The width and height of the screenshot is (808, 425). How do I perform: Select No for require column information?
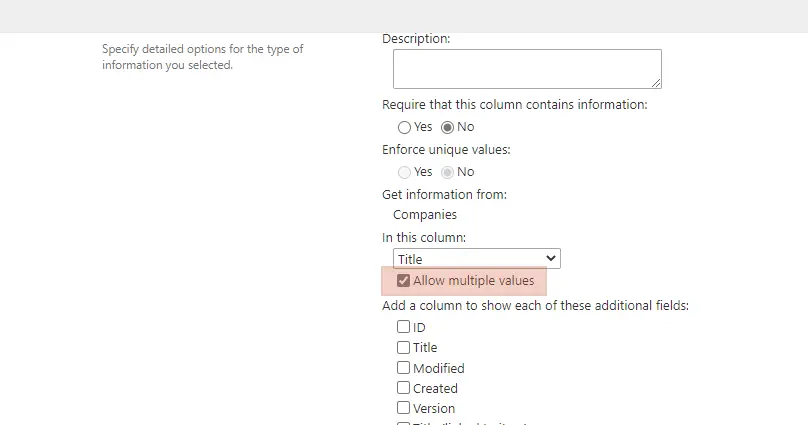click(447, 127)
